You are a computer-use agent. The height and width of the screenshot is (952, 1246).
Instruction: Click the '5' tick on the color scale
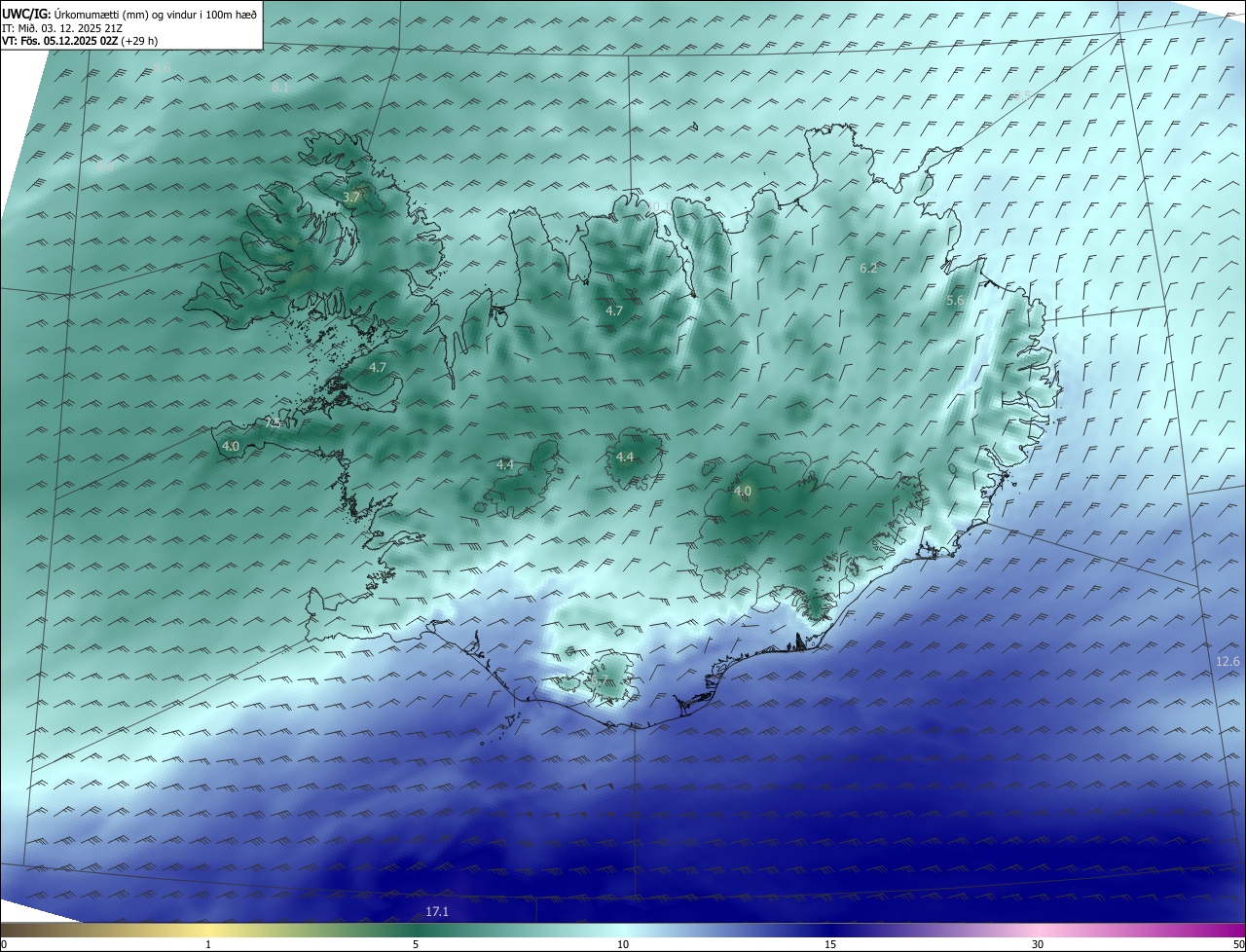pyautogui.click(x=416, y=944)
